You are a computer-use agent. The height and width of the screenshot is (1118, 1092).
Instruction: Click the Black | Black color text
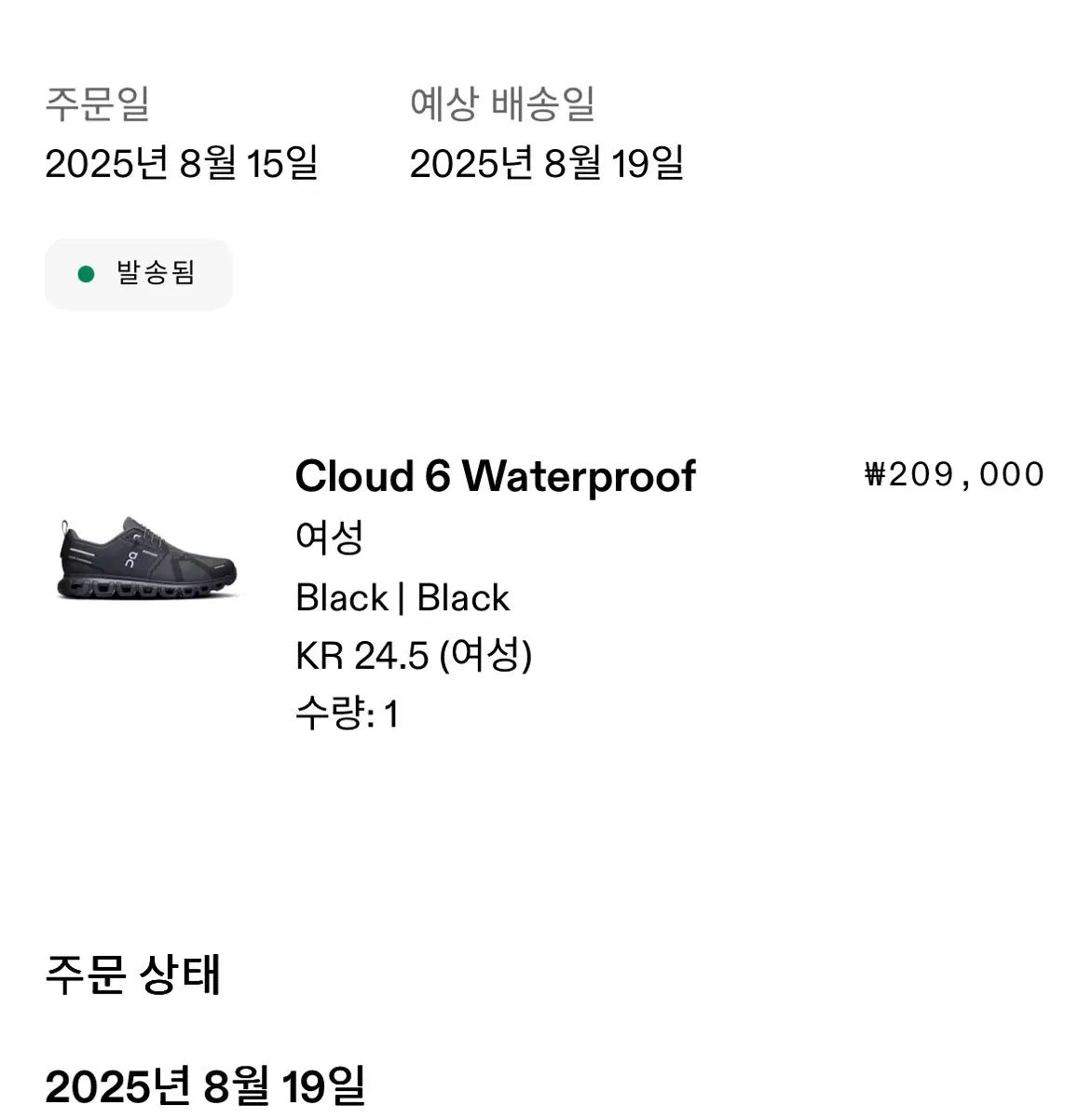click(x=403, y=598)
